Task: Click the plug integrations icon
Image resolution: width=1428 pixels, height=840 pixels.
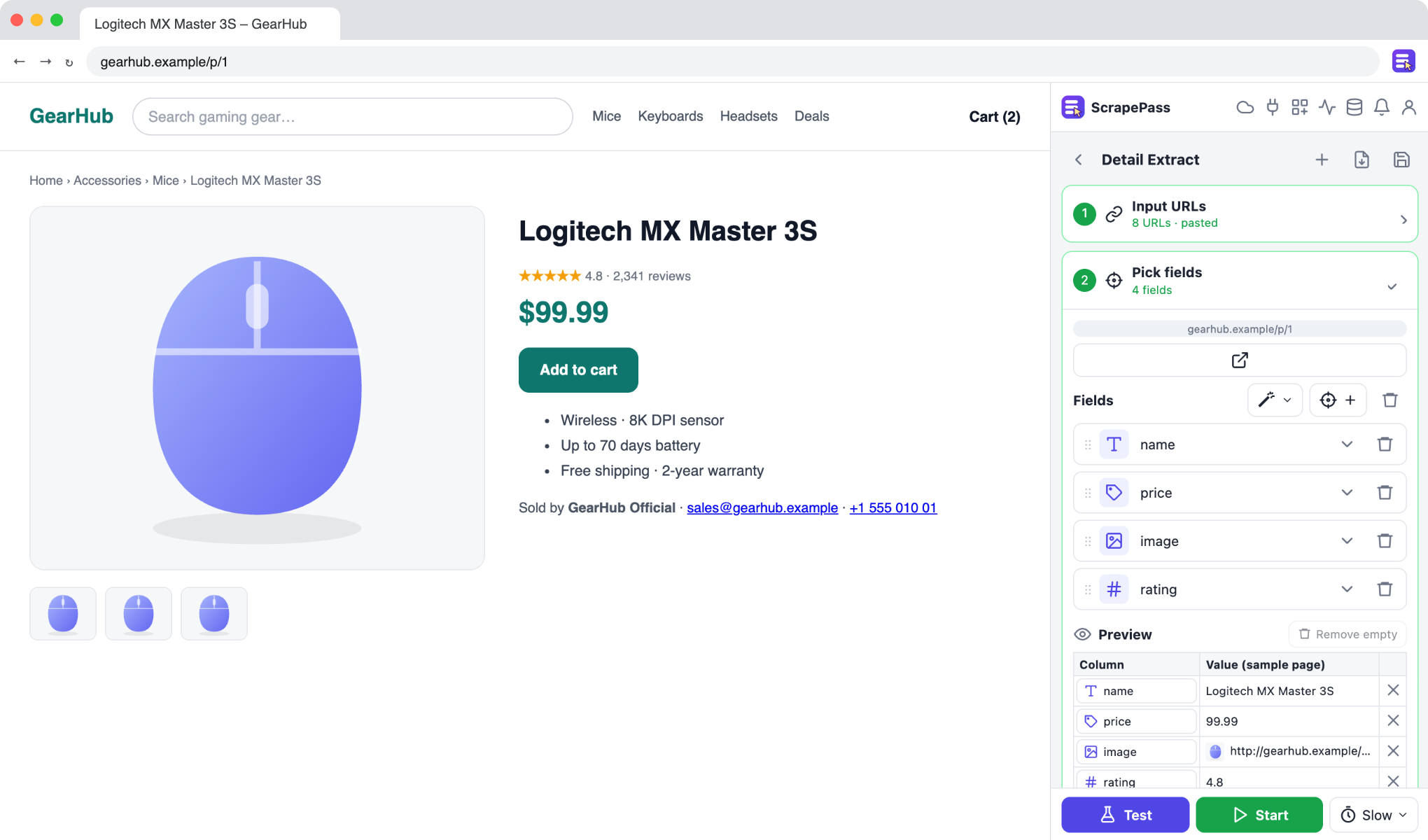Action: tap(1273, 107)
